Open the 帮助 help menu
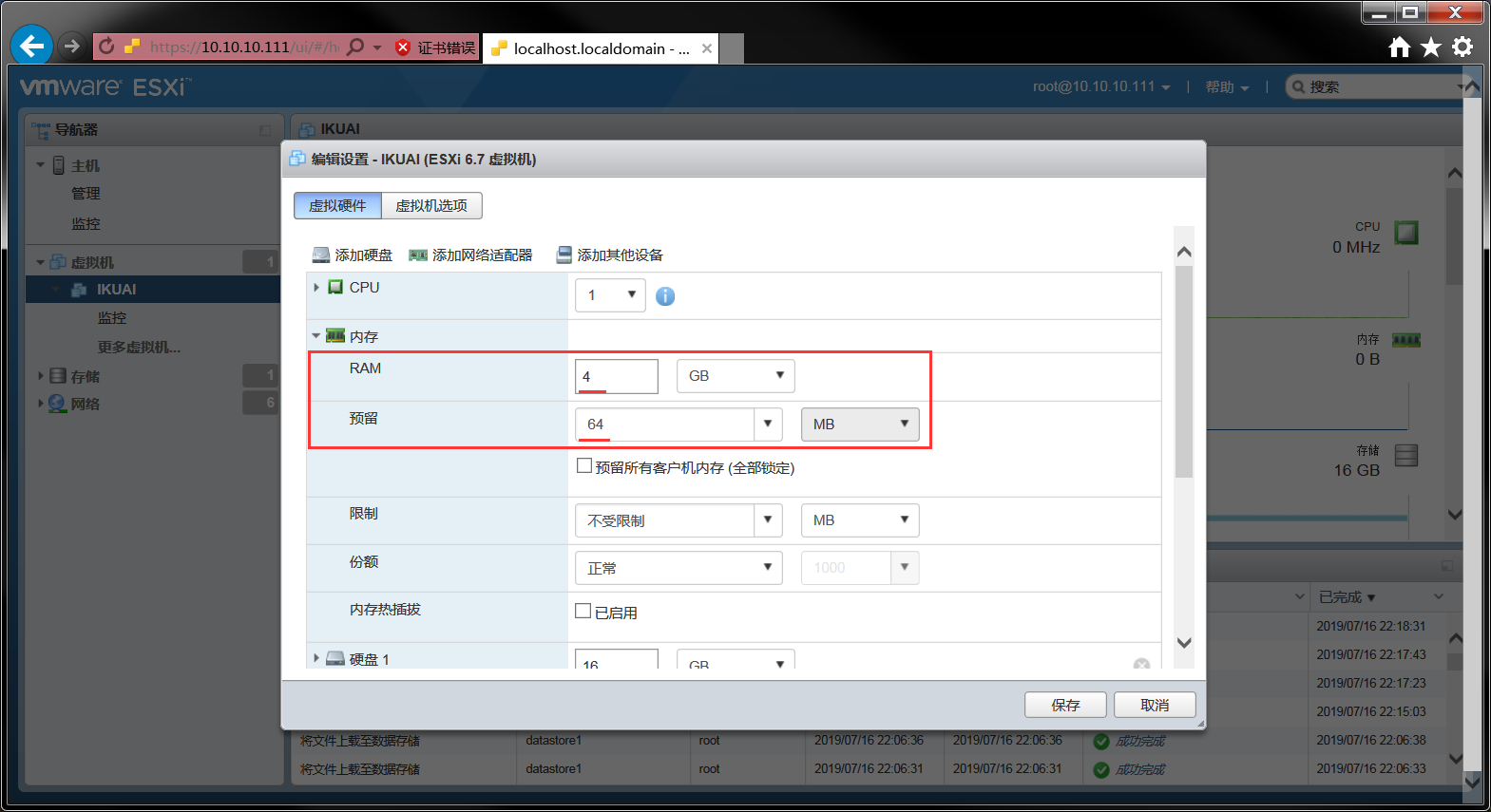The image size is (1491, 812). coord(1227,86)
